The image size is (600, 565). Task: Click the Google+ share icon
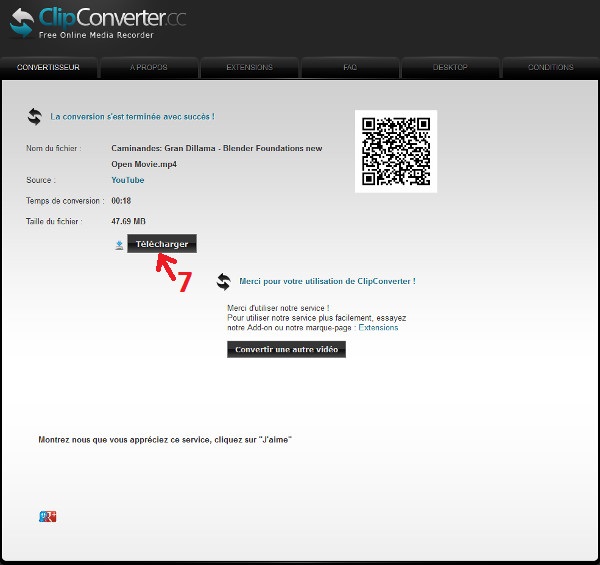(47, 516)
